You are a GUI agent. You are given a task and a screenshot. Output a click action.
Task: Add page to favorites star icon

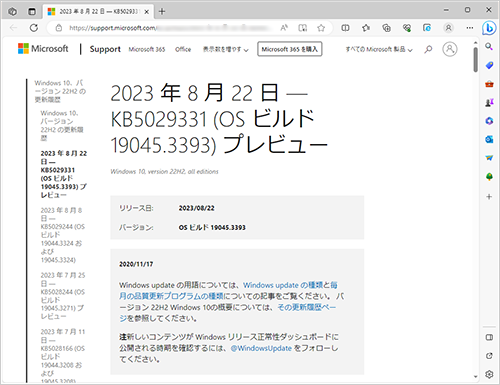tap(321, 28)
